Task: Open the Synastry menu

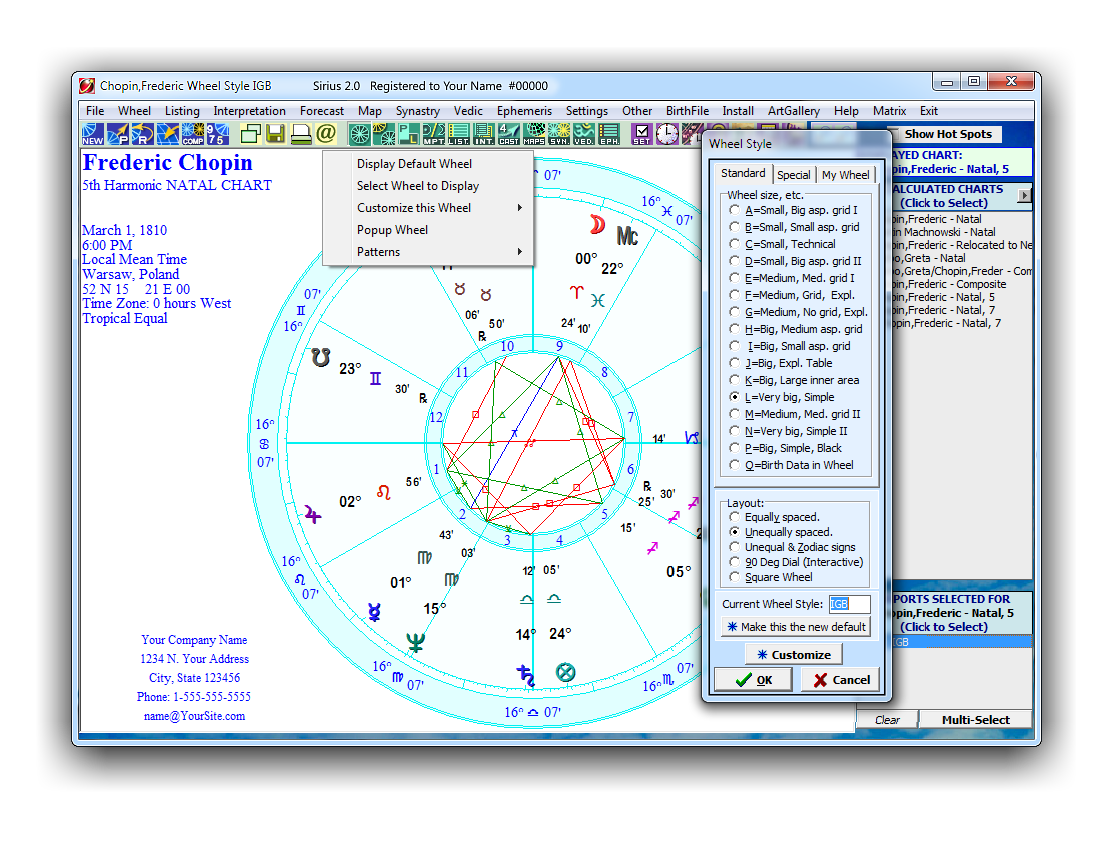Action: click(418, 111)
